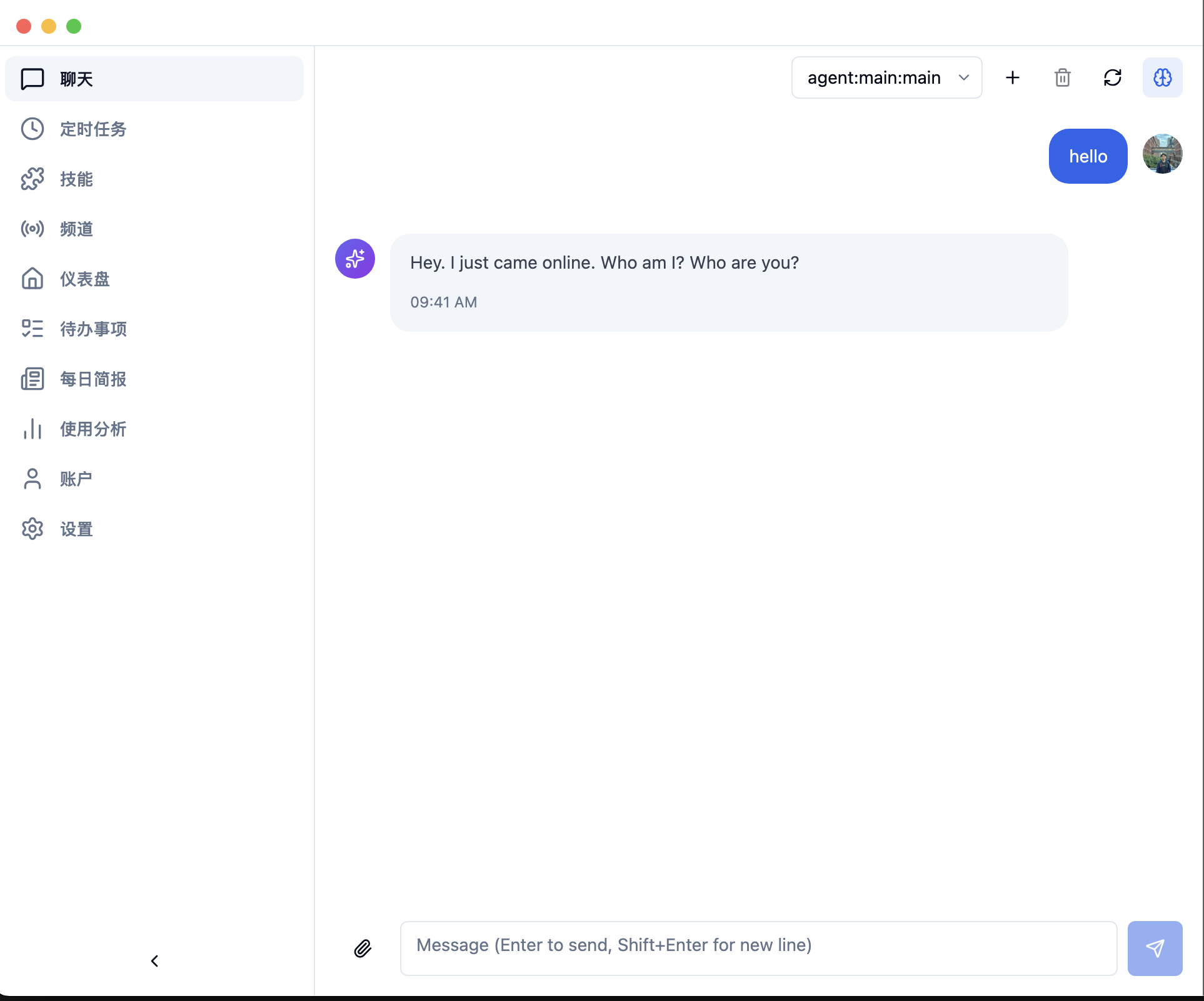Open the 频道 channels section
Viewport: 1204px width, 1001px height.
point(76,229)
